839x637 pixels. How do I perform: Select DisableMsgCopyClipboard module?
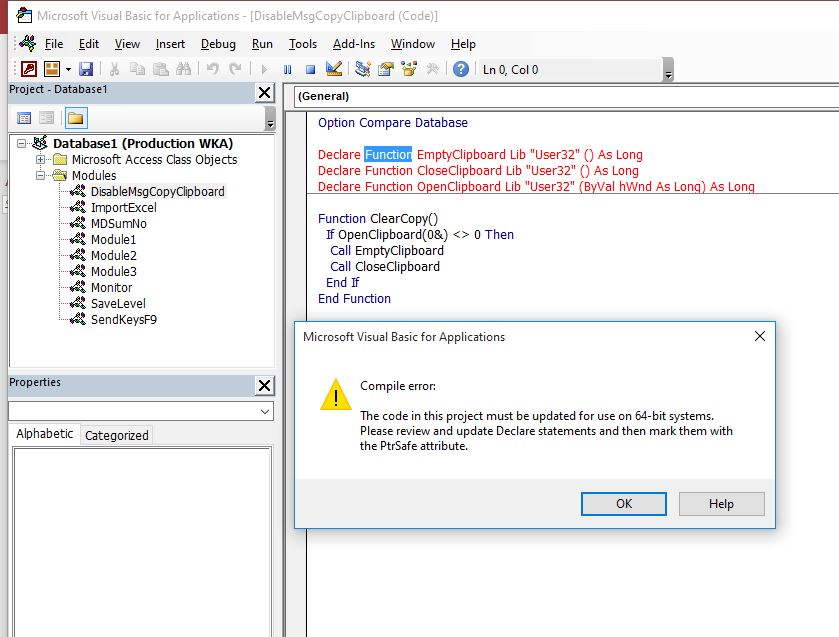[157, 192]
